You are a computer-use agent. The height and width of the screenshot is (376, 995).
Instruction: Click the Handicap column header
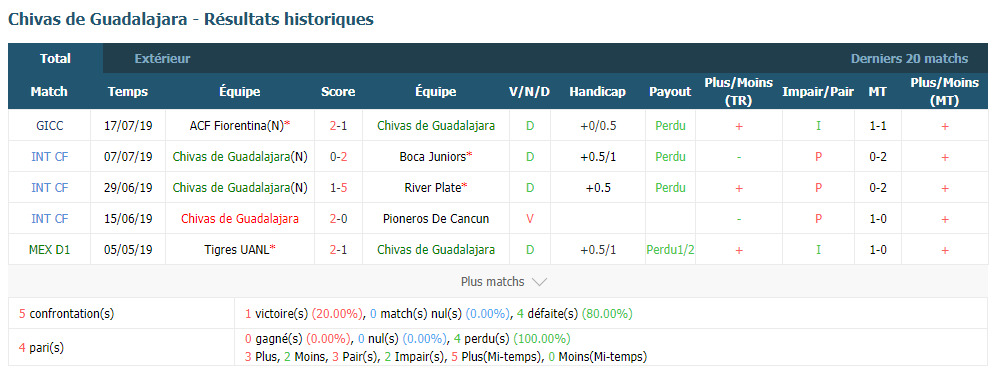[597, 92]
